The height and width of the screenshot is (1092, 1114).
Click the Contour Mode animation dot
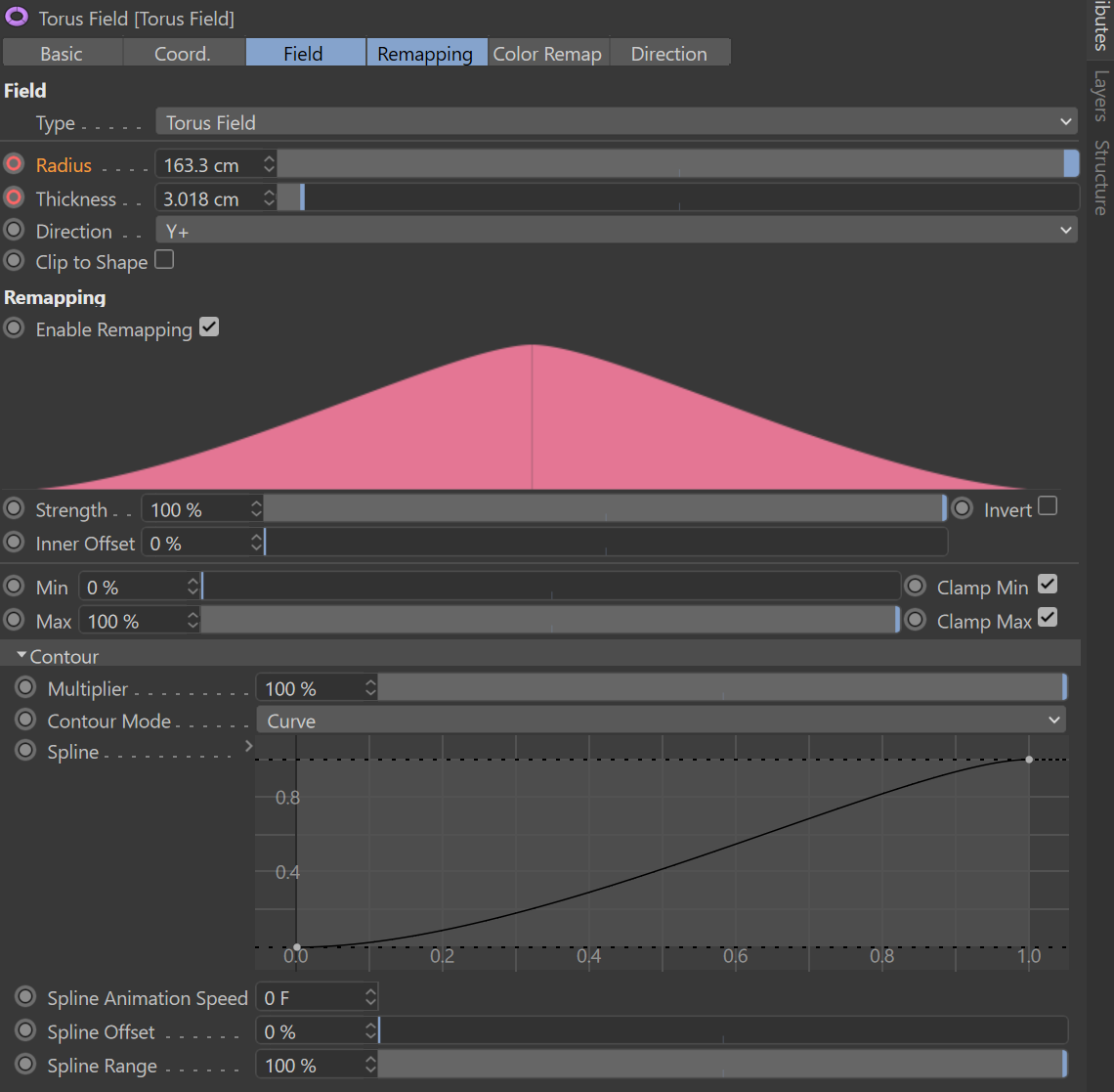25,721
